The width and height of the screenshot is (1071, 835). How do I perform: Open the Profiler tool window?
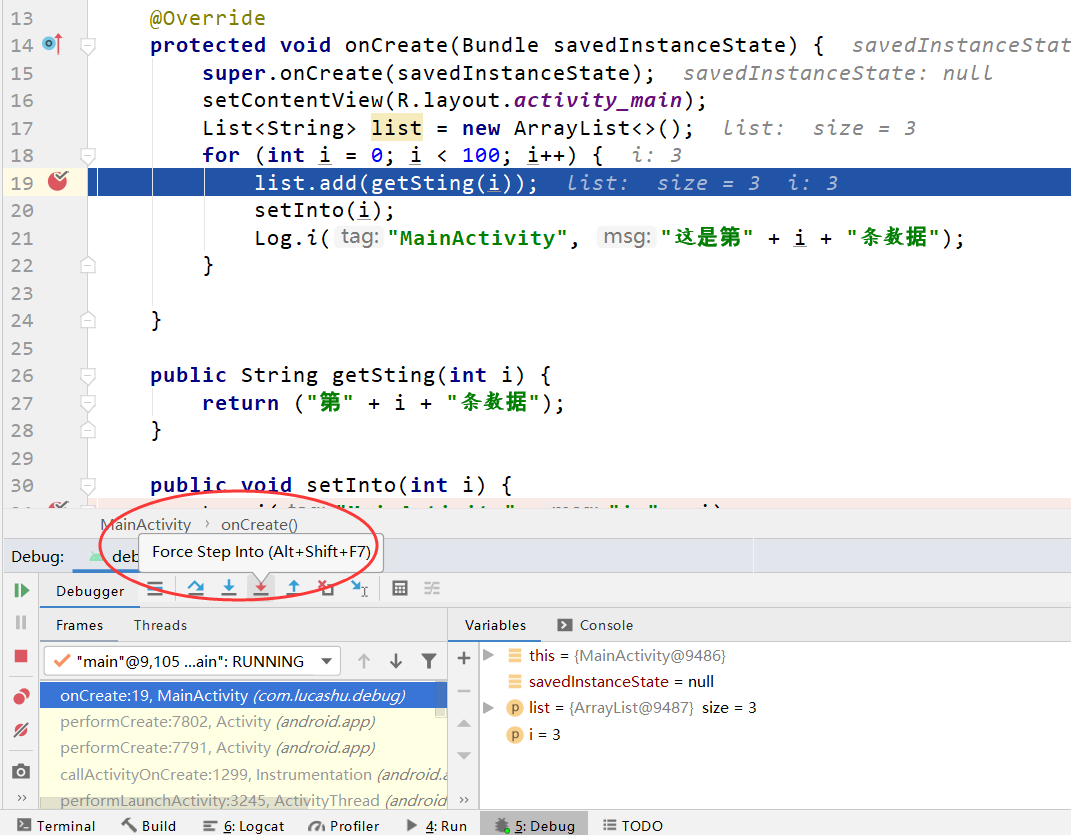click(344, 825)
